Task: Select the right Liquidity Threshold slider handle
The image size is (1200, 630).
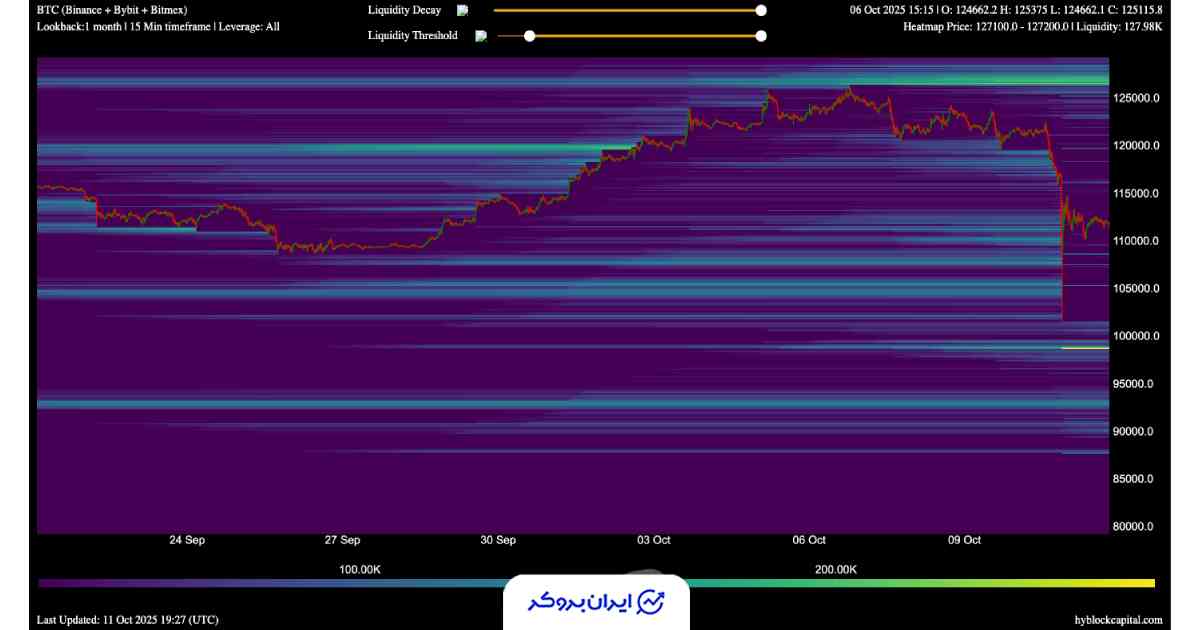Action: (x=761, y=36)
